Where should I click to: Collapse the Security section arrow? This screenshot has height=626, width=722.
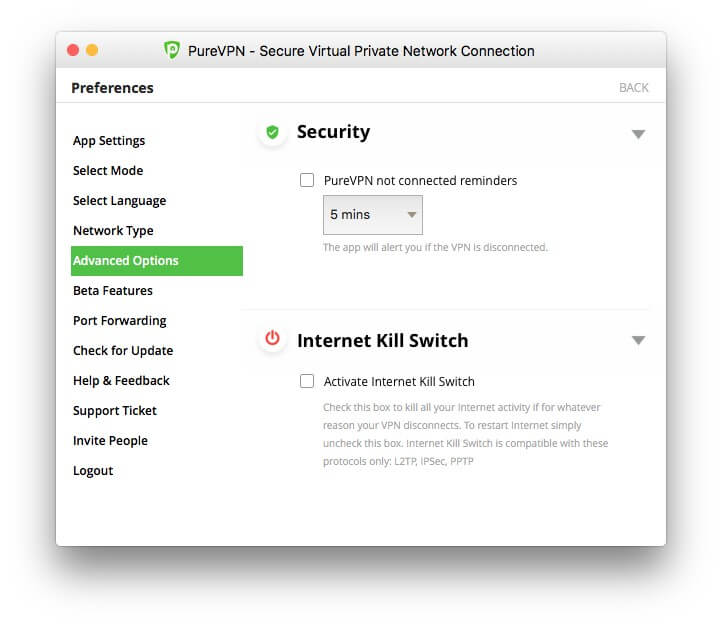pyautogui.click(x=638, y=134)
